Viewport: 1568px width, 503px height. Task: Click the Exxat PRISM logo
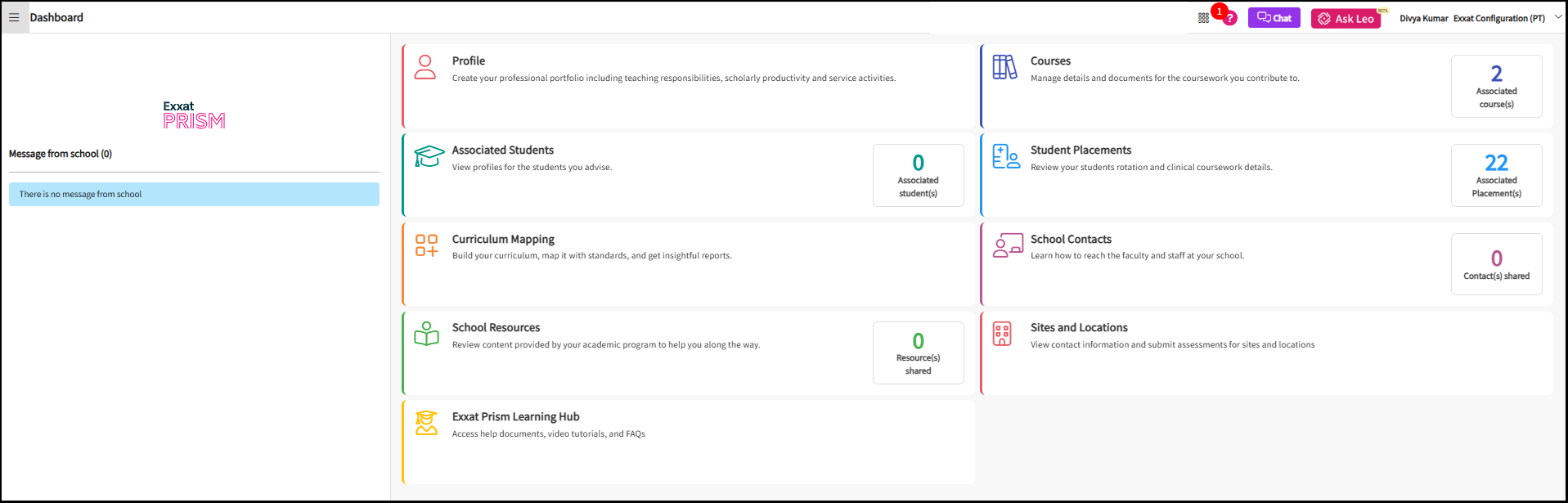click(194, 114)
